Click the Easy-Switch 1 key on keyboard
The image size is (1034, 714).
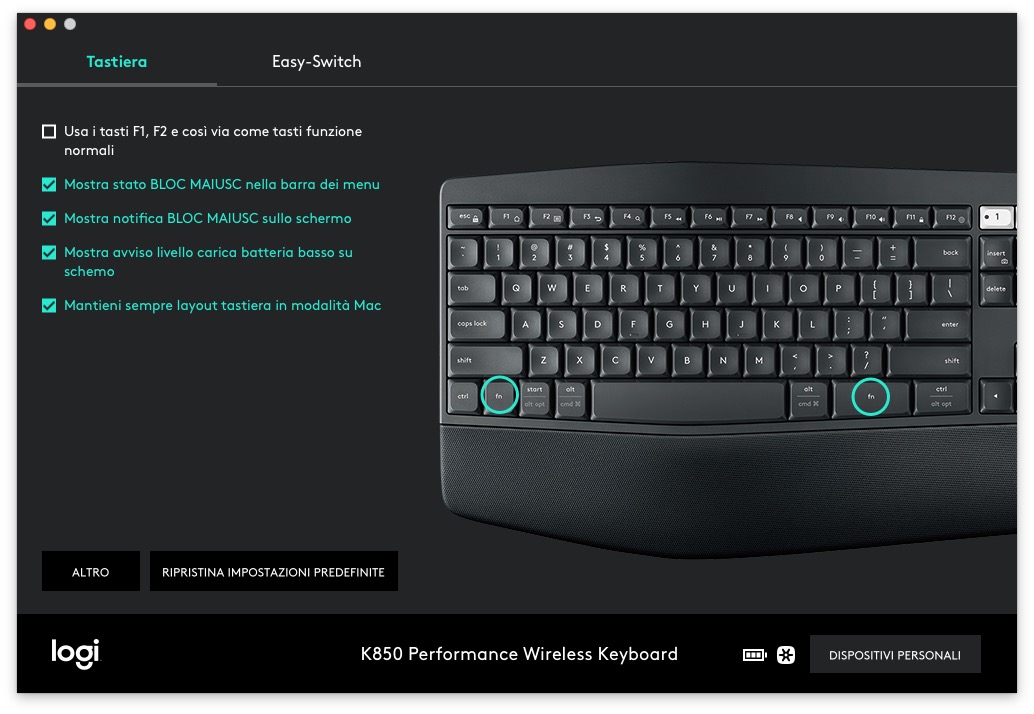[996, 217]
